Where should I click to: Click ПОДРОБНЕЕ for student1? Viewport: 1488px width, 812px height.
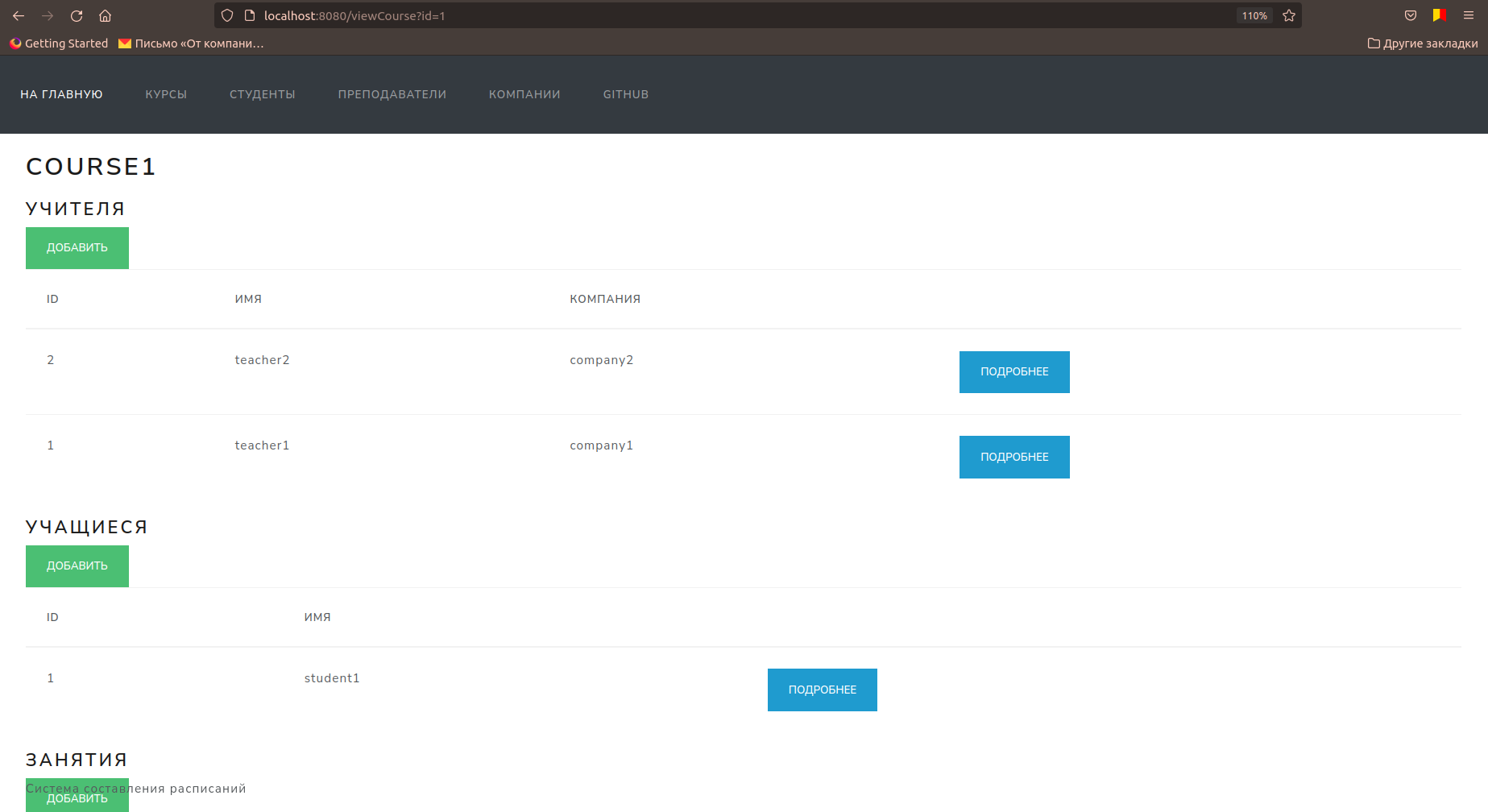tap(822, 690)
